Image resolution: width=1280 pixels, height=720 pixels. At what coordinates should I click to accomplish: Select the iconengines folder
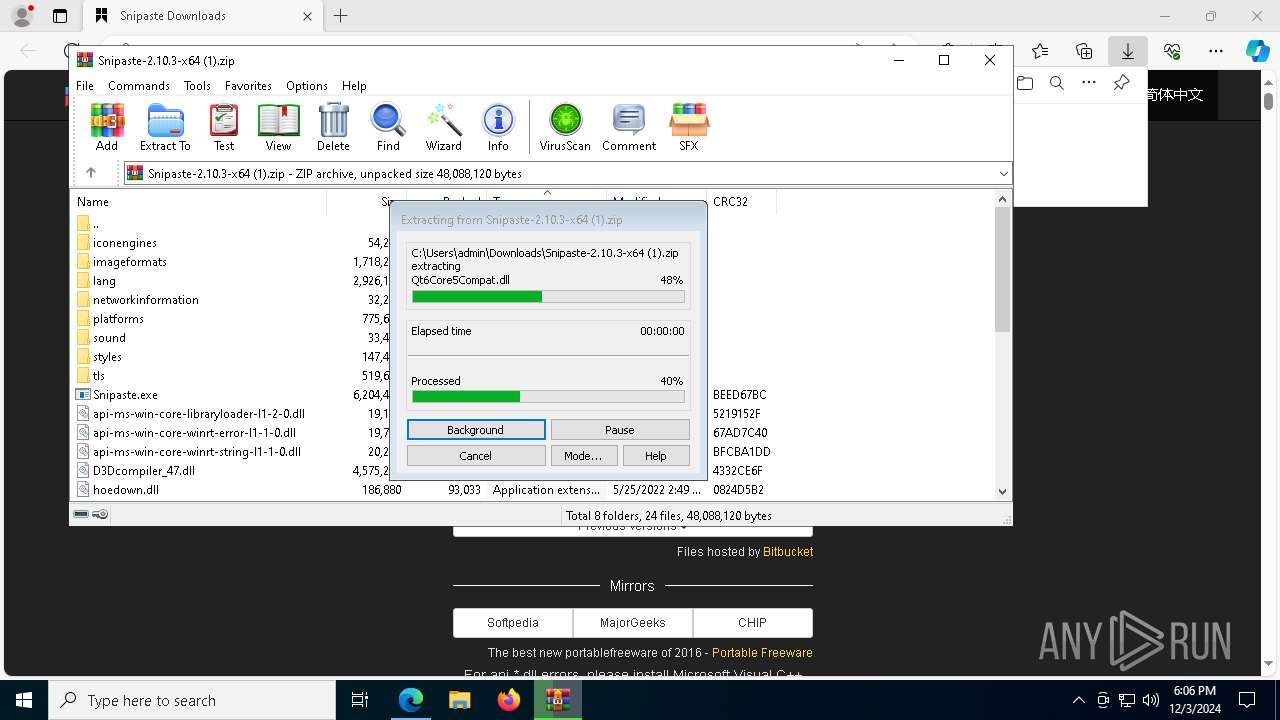[125, 243]
